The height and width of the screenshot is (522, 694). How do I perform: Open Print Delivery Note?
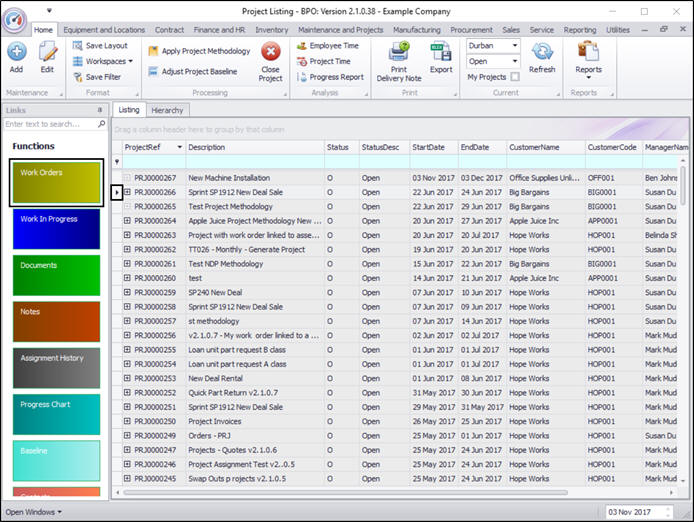pos(398,52)
